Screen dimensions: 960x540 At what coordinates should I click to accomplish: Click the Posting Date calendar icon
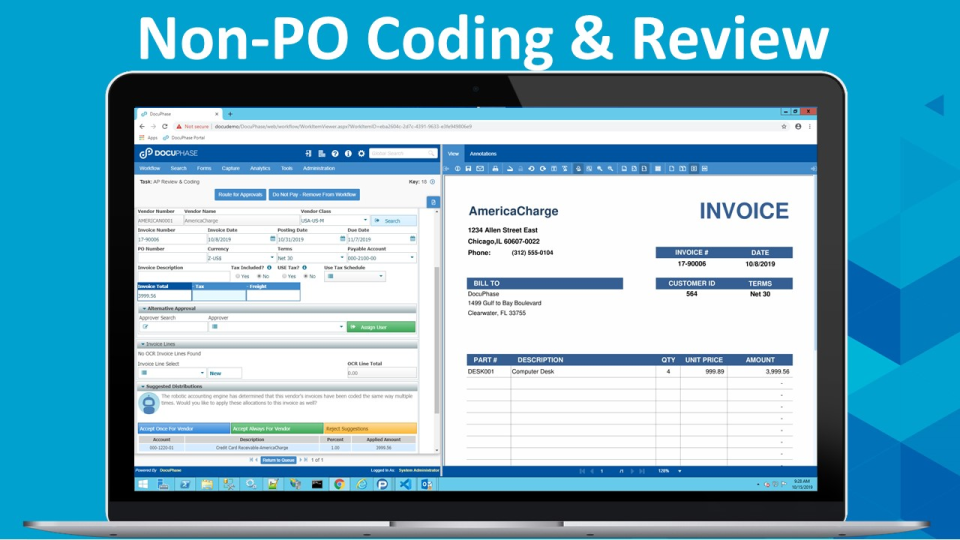pyautogui.click(x=343, y=239)
